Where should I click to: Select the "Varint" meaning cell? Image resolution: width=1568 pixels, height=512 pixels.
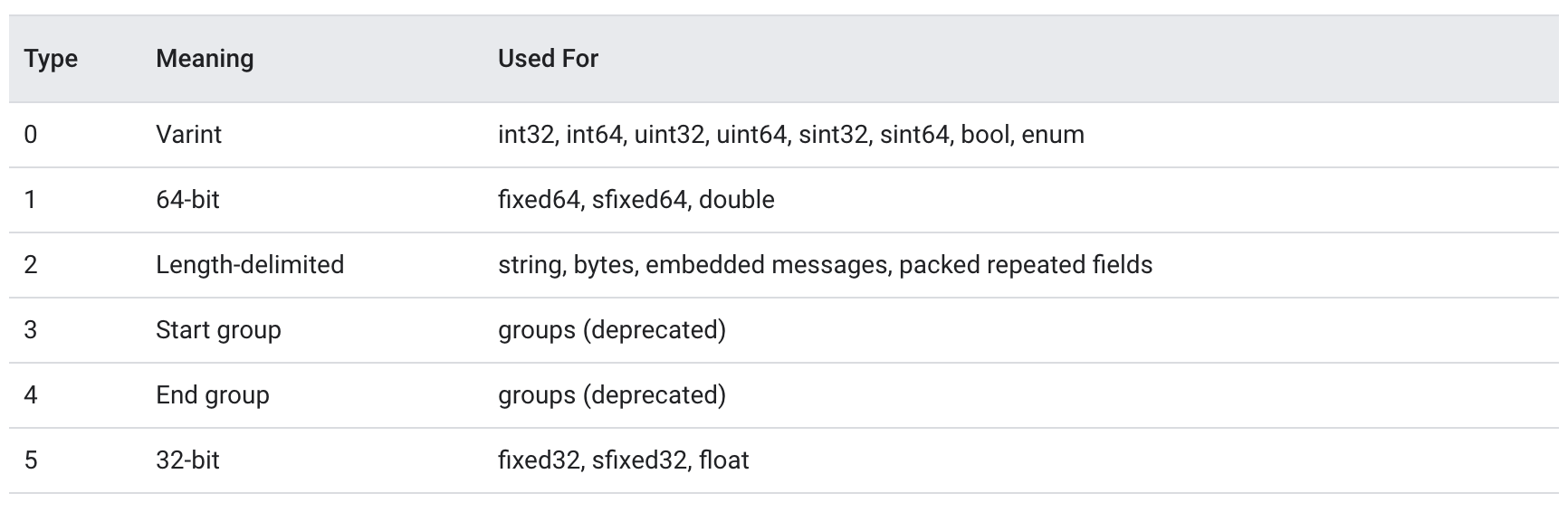188,135
